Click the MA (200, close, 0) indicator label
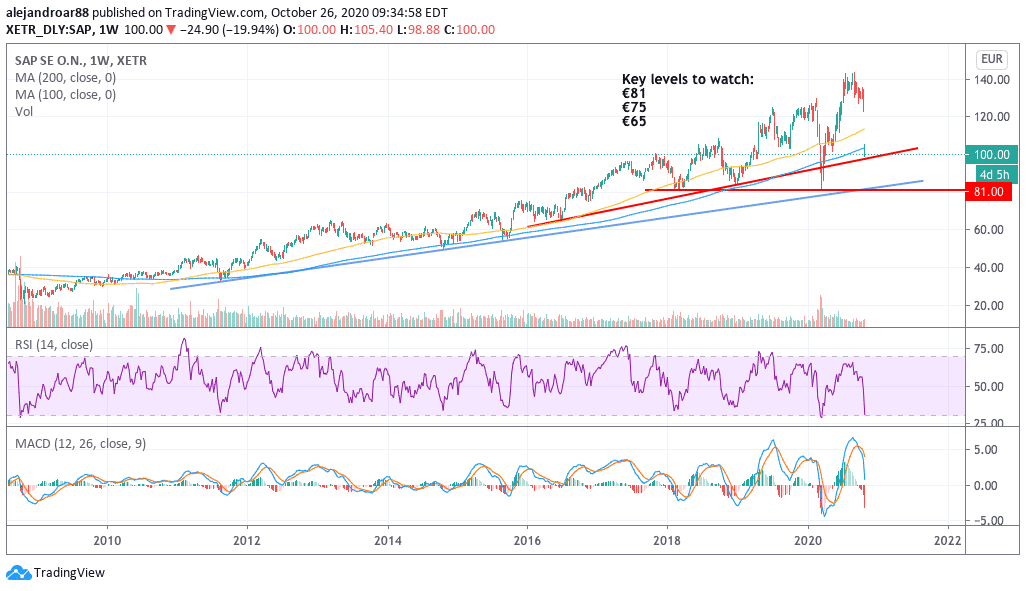The height and width of the screenshot is (591, 1026). [x=65, y=77]
